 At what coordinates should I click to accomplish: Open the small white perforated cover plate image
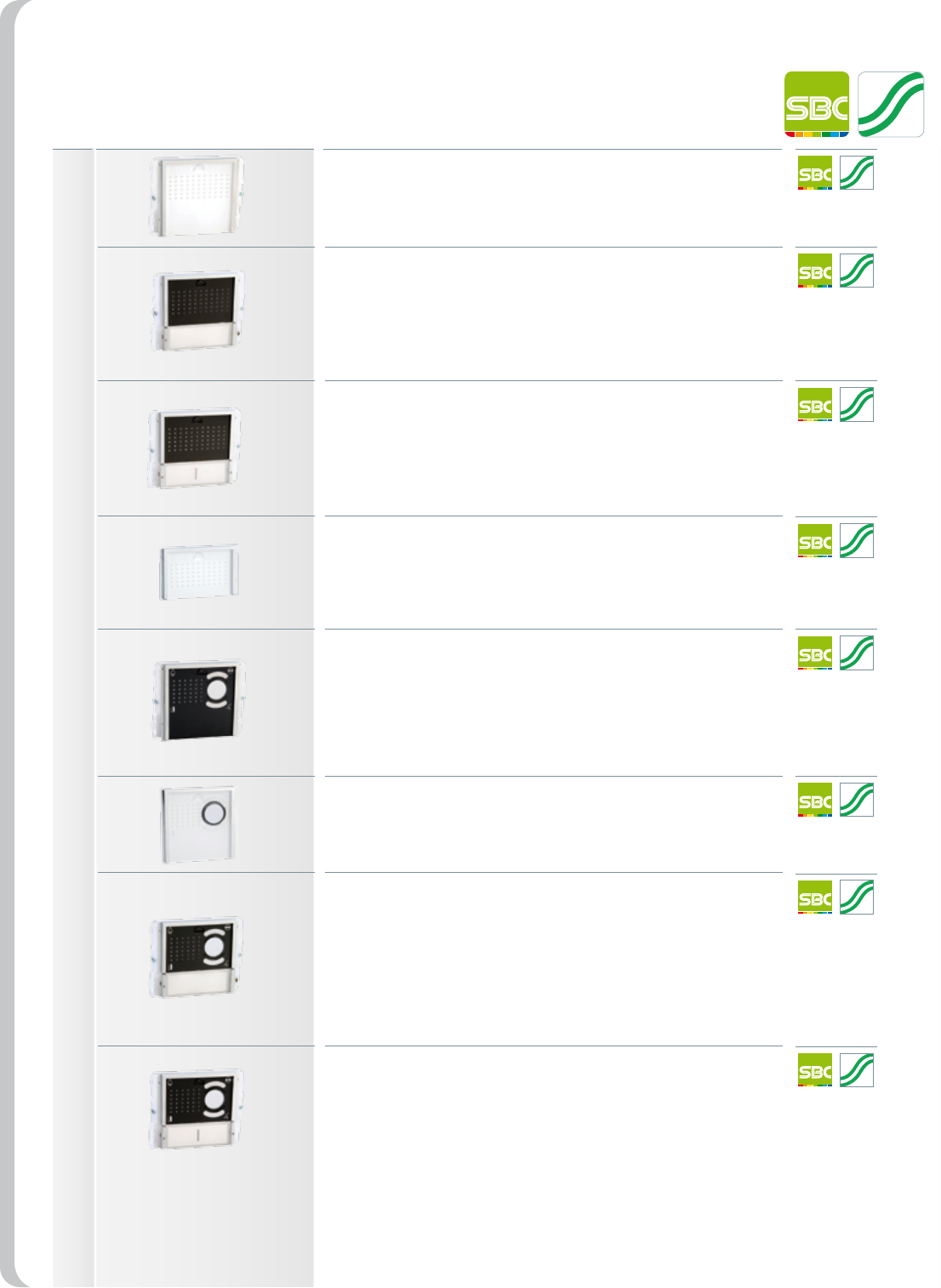[x=200, y=572]
